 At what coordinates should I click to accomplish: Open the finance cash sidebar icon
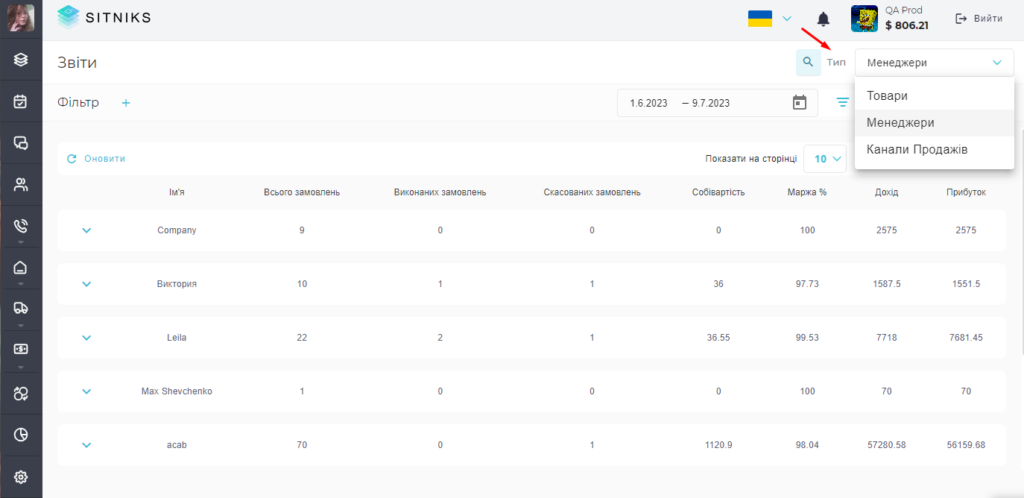(x=21, y=350)
